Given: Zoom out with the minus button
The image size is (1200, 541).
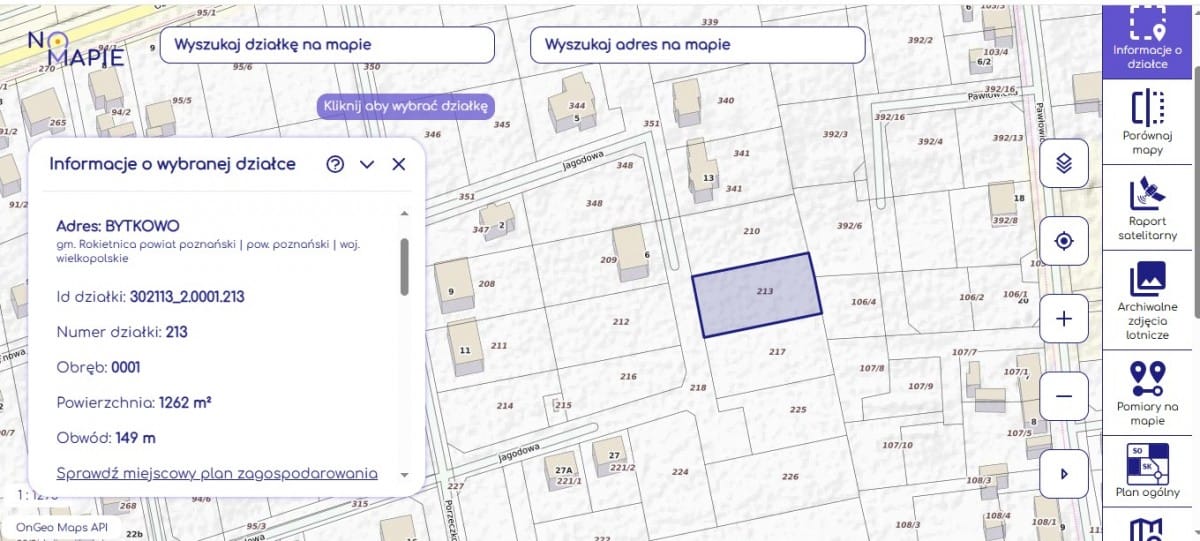Looking at the screenshot, I should click(x=1064, y=396).
